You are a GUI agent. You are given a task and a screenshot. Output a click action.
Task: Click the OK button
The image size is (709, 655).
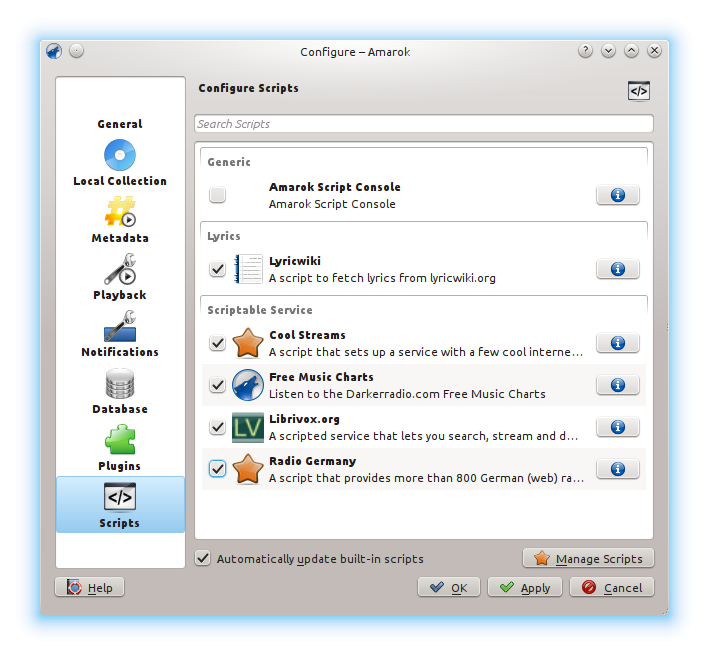point(449,588)
